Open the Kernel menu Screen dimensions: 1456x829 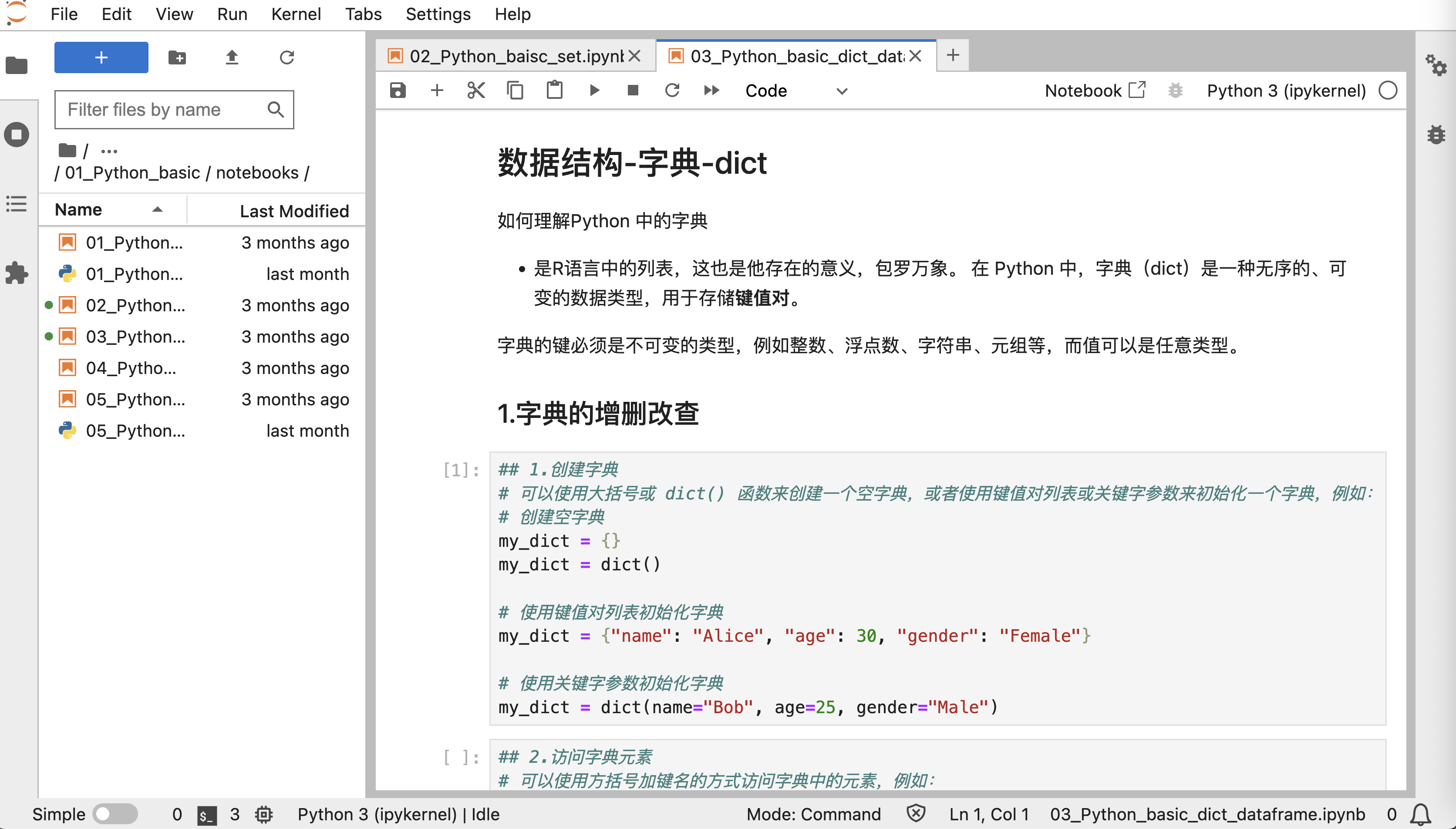pyautogui.click(x=296, y=13)
